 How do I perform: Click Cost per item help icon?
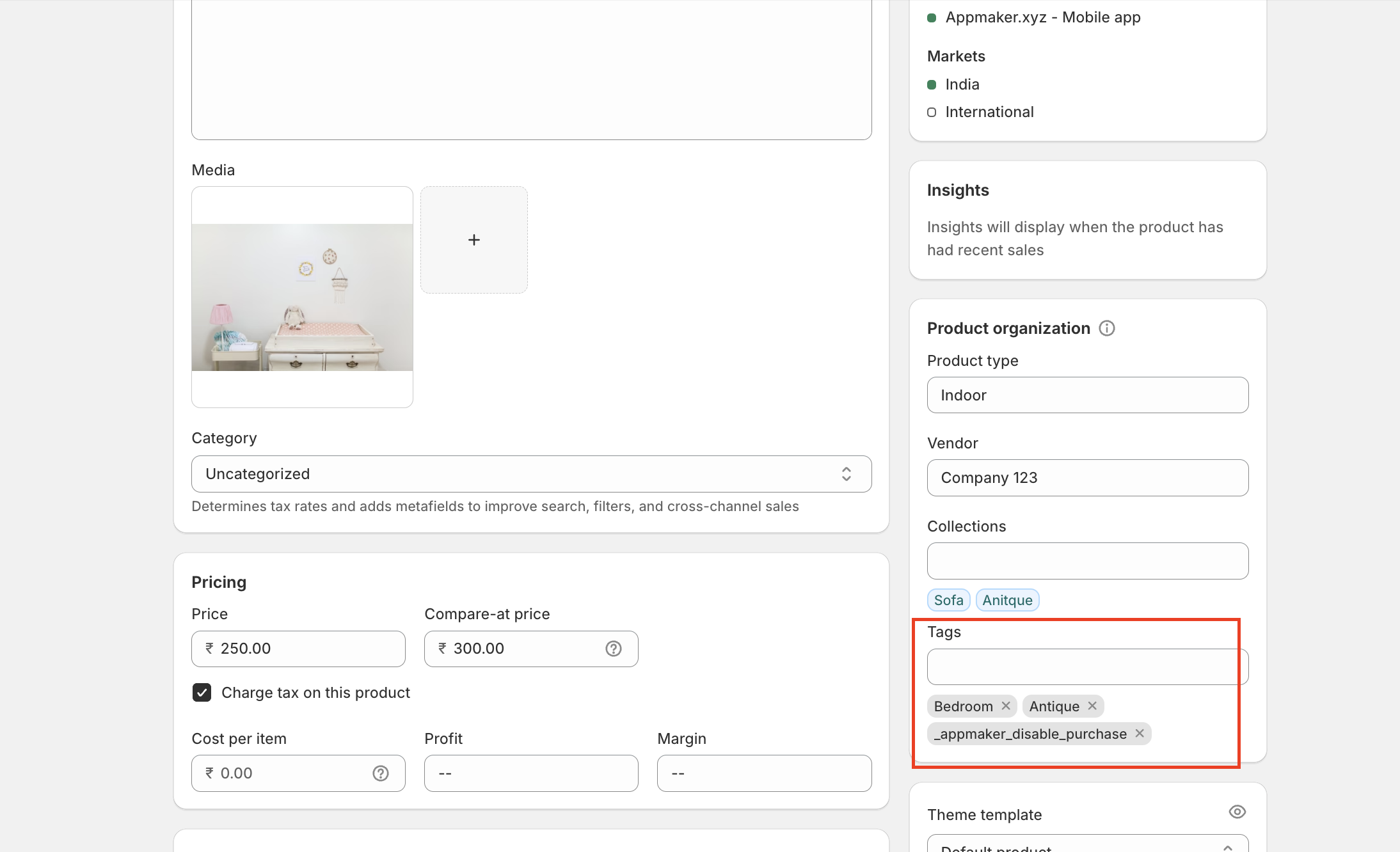coord(380,773)
